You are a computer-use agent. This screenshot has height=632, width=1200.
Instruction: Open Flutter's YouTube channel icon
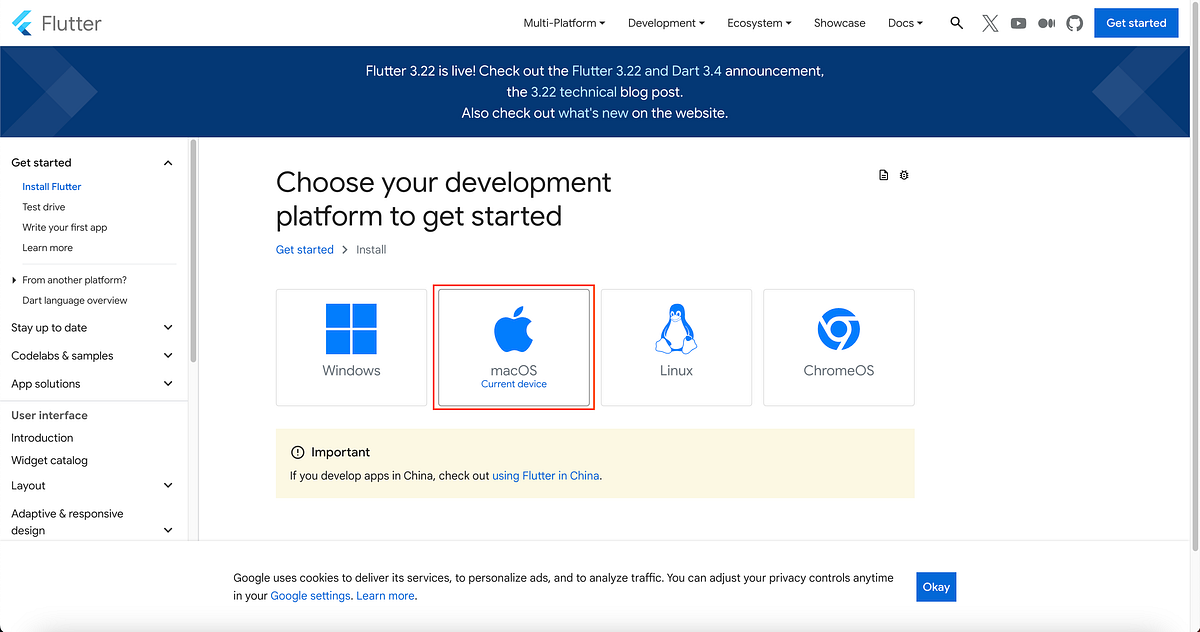tap(1018, 22)
